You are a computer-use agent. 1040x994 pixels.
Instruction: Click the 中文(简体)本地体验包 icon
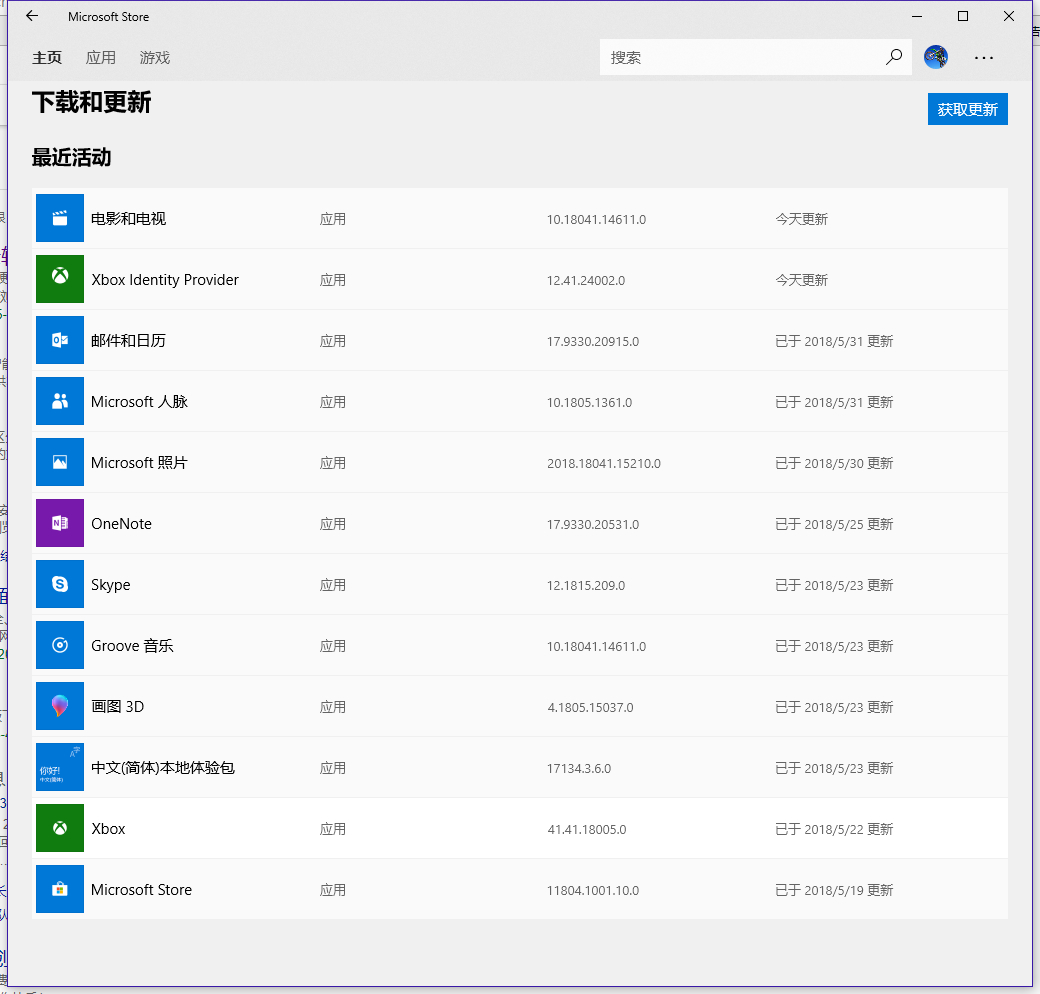coord(60,767)
